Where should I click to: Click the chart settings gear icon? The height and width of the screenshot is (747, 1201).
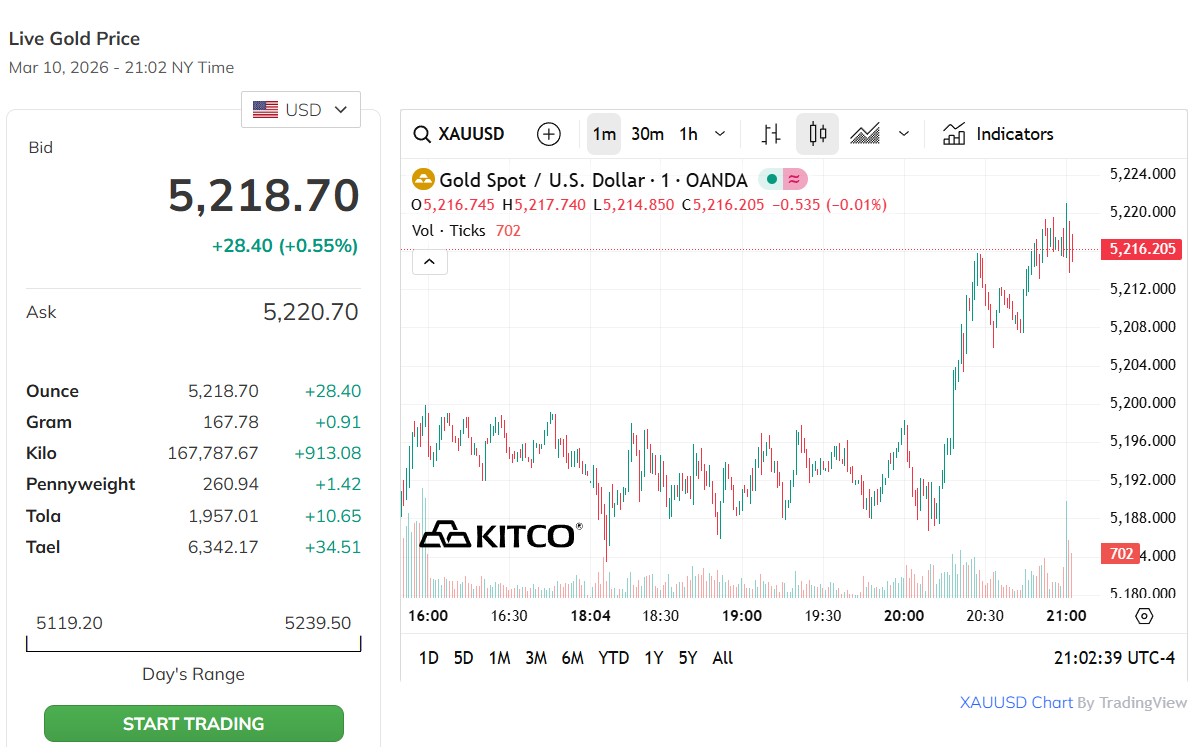tap(1145, 616)
